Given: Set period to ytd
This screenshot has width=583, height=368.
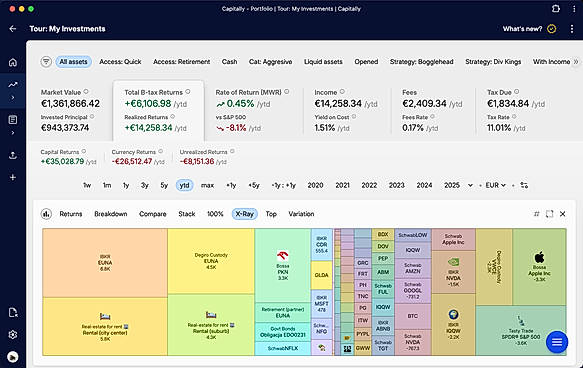Looking at the screenshot, I should pyautogui.click(x=184, y=185).
